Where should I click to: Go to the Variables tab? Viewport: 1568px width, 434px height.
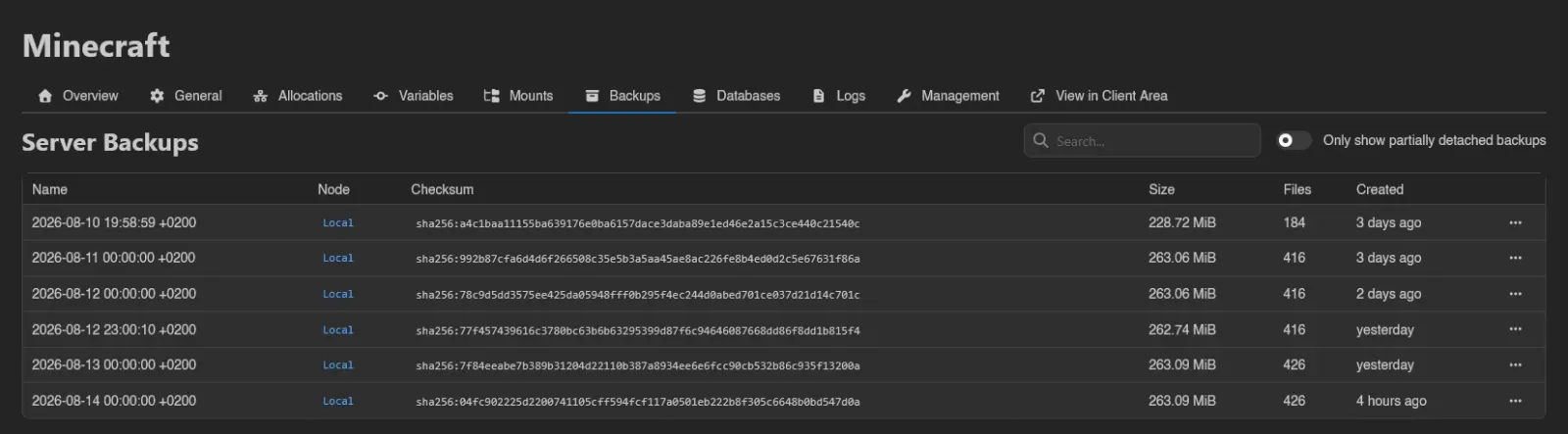pos(413,96)
